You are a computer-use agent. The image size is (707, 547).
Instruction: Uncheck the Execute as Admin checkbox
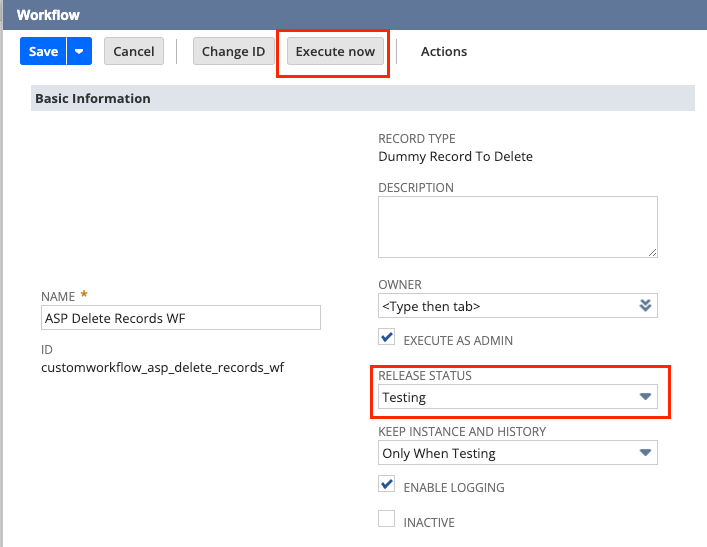[387, 339]
